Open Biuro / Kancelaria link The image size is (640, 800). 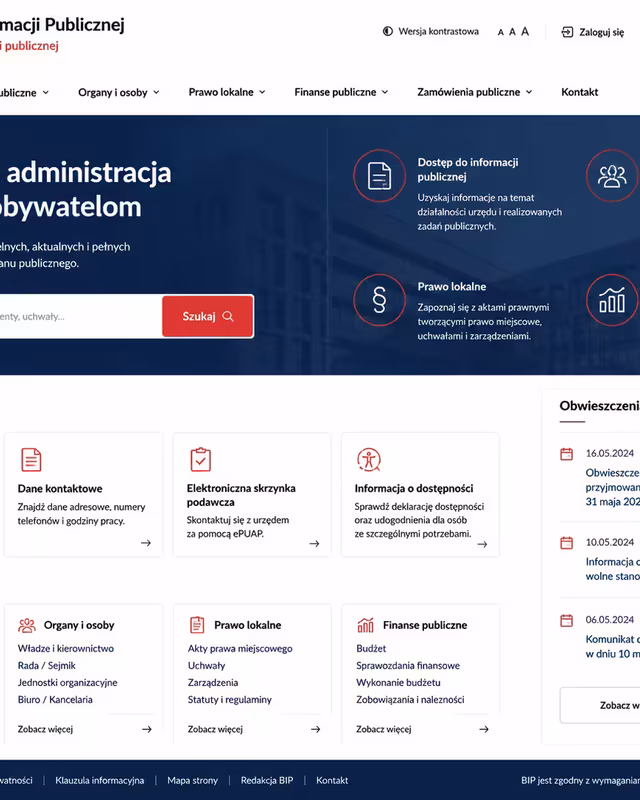55,699
